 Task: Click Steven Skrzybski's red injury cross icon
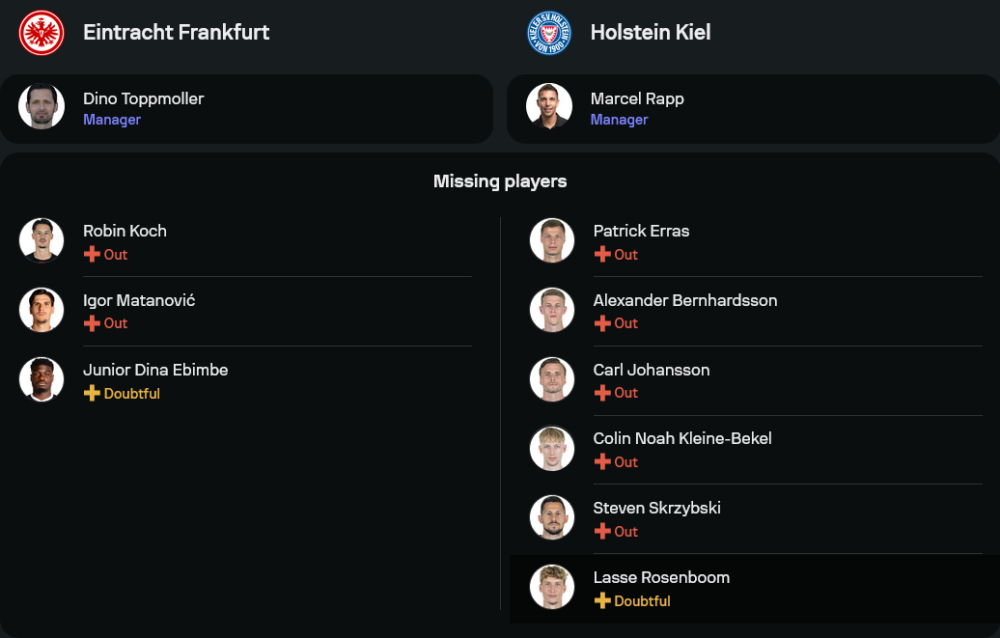click(x=602, y=531)
